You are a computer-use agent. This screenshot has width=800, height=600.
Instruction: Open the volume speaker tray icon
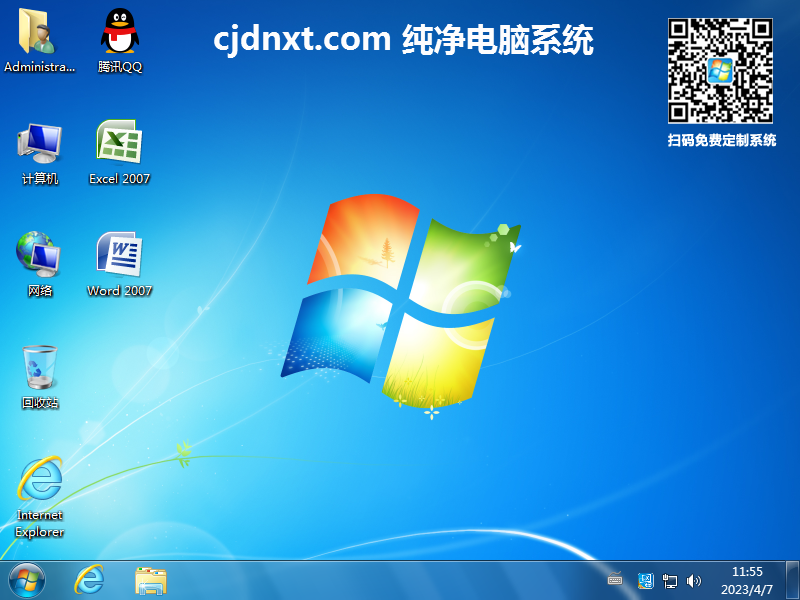(x=693, y=581)
